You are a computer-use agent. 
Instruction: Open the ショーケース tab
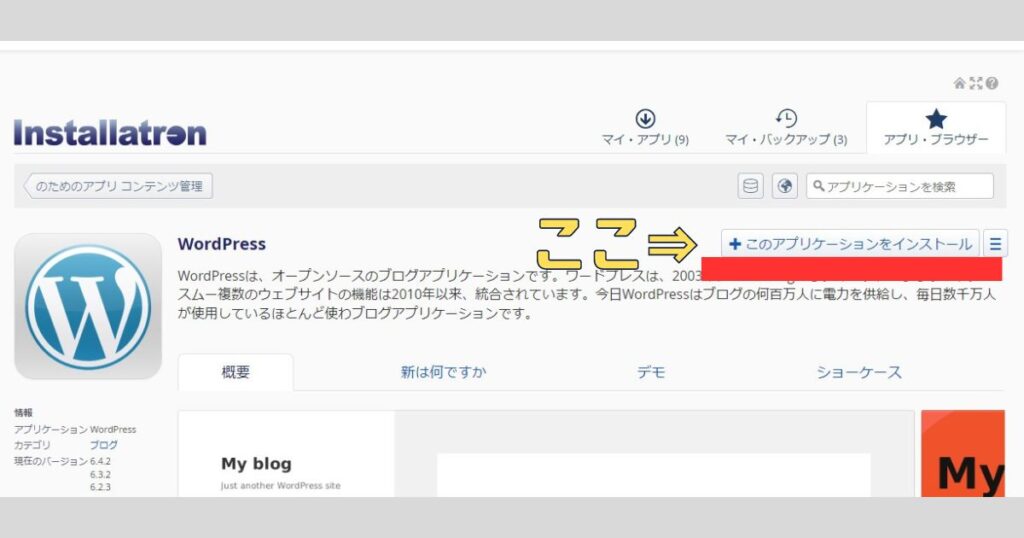click(x=859, y=372)
